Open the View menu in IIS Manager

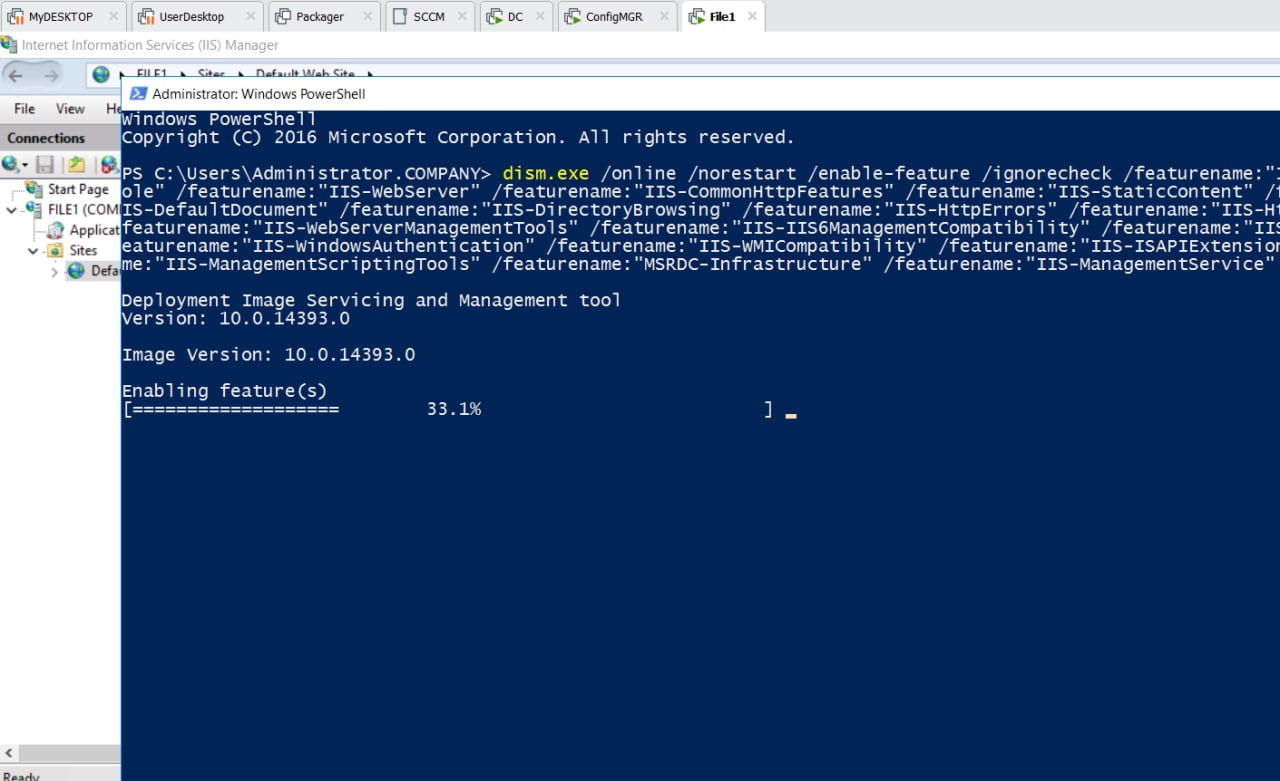tap(70, 108)
